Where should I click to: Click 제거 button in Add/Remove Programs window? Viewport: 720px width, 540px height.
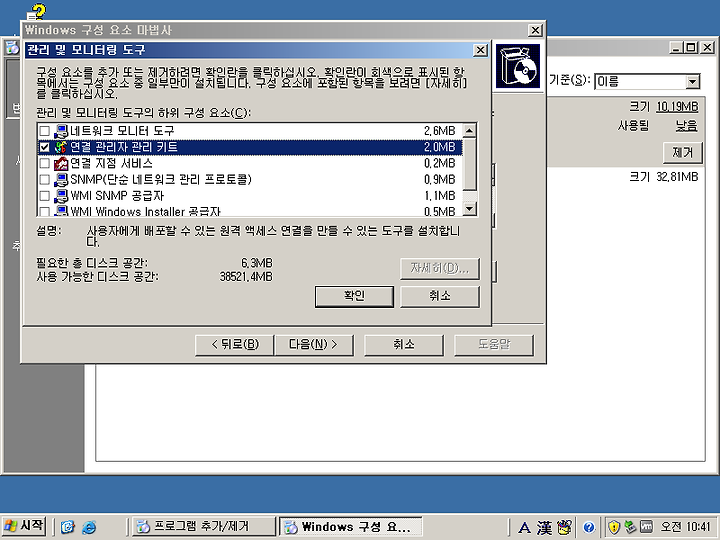pyautogui.click(x=682, y=152)
